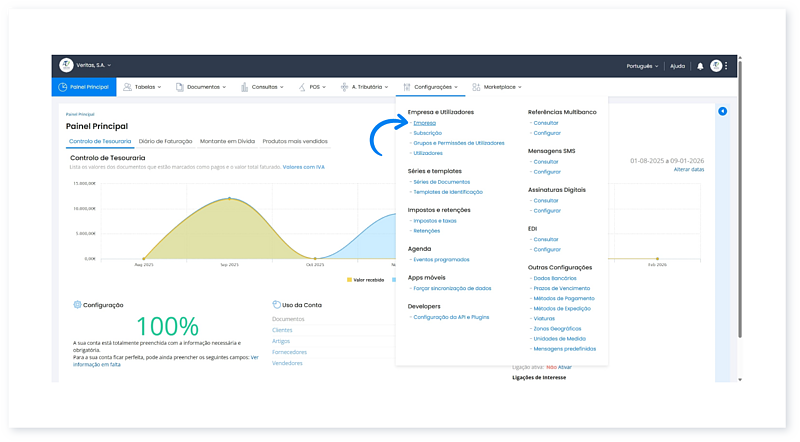Collapse the side panel with the blue arrow
The width and height of the screenshot is (800, 442).
point(722,111)
